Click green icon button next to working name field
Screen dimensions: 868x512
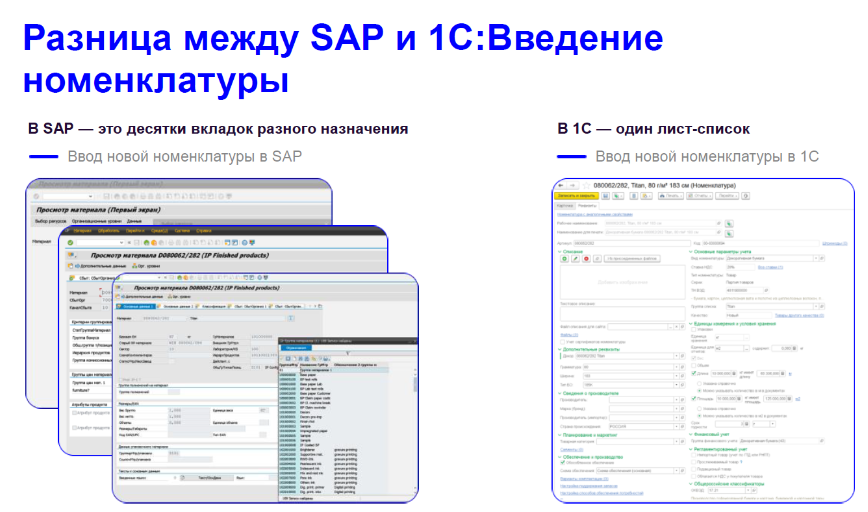coord(729,224)
